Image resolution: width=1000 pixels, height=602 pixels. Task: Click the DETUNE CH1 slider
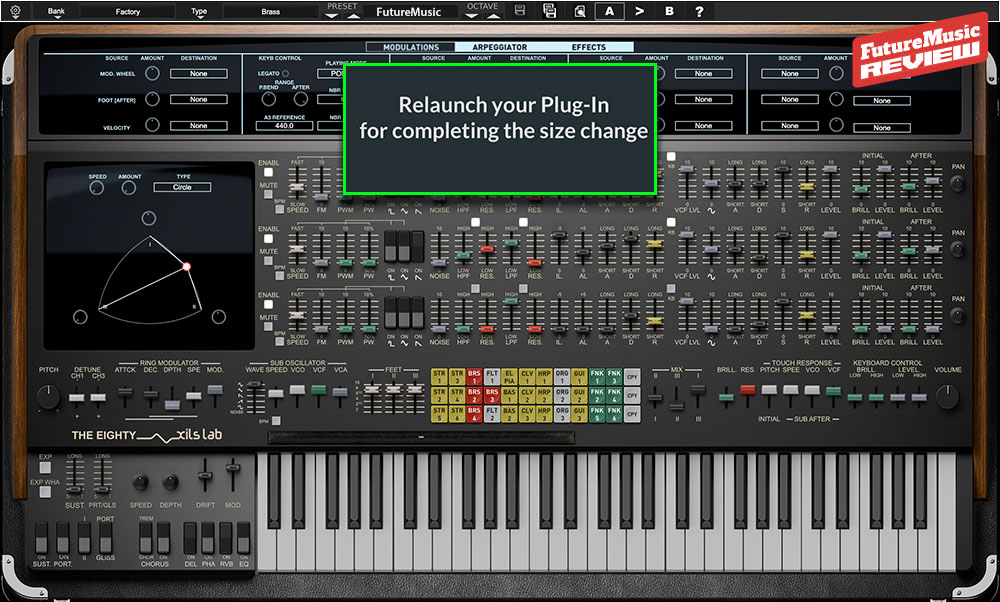coord(77,398)
